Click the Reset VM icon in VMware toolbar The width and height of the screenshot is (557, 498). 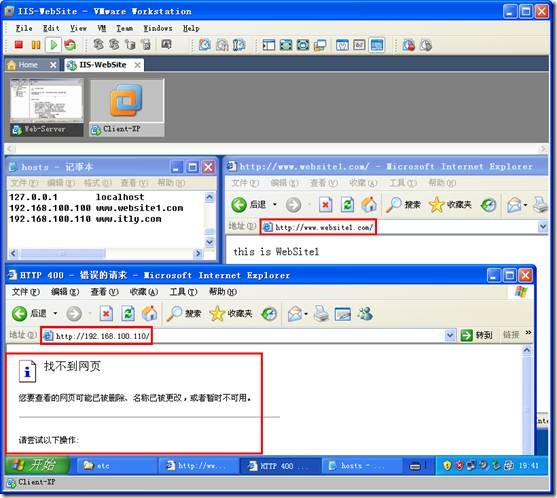click(x=70, y=45)
